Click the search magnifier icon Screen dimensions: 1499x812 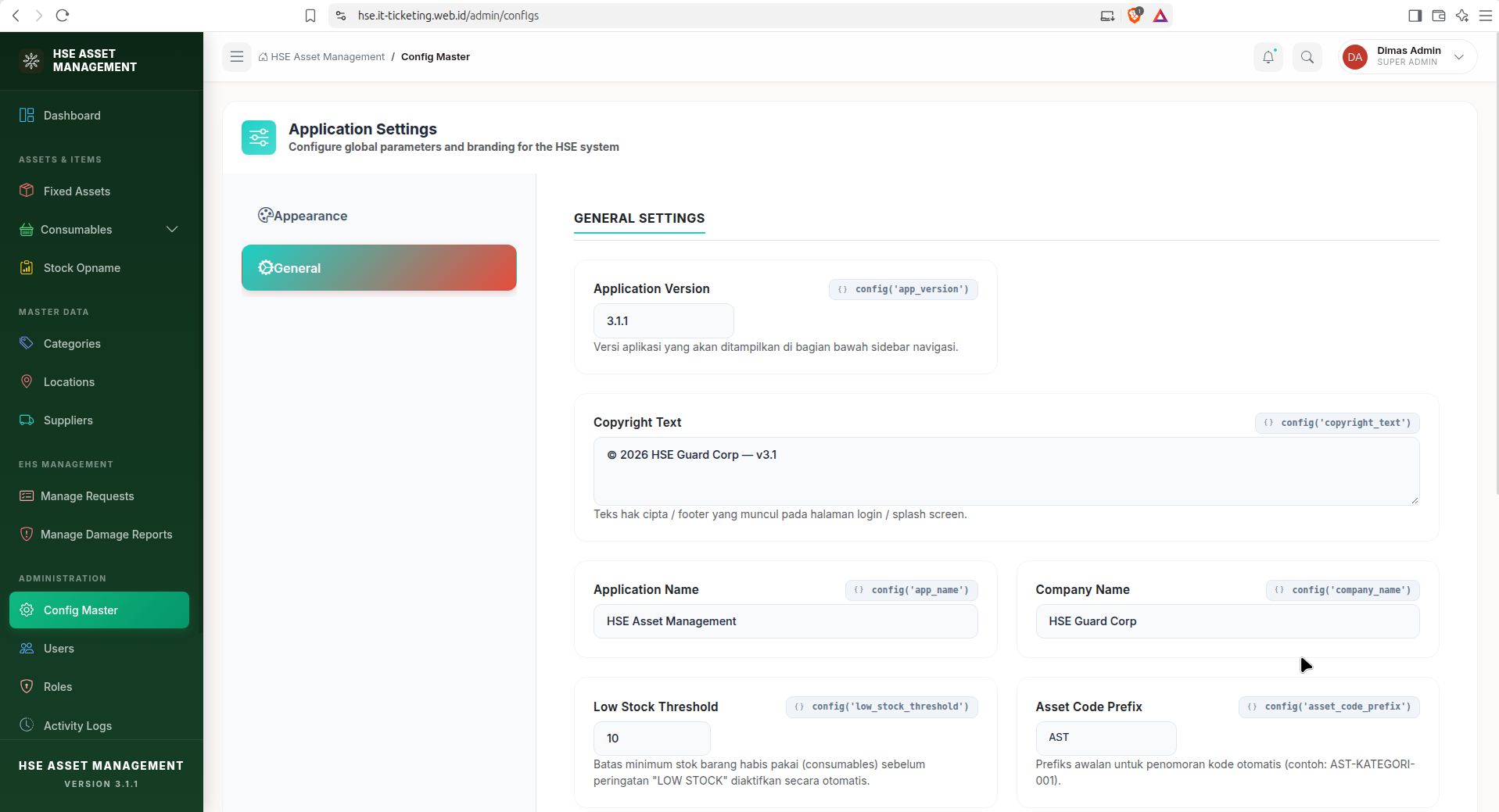point(1307,57)
